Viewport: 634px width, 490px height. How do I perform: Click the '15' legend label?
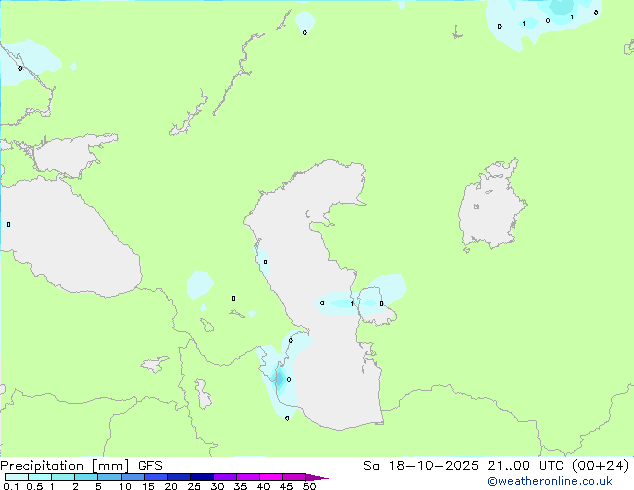point(148,486)
